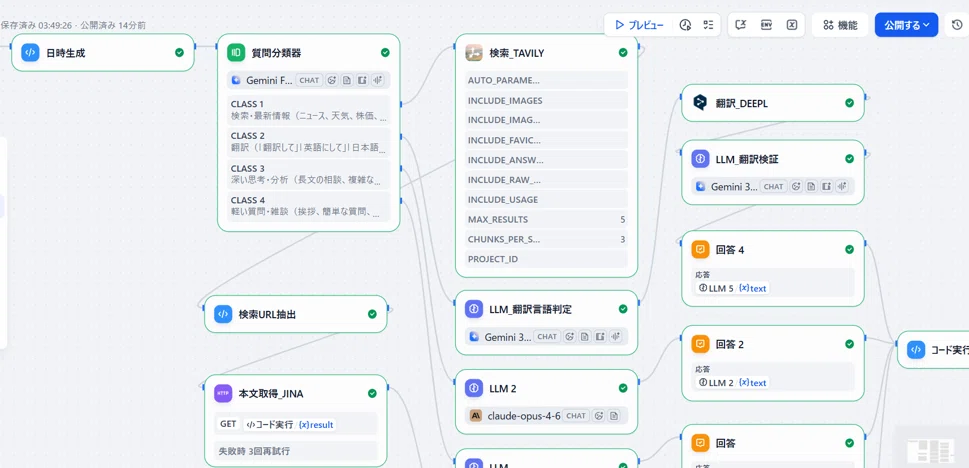Click the Anthropic logo beside claude-opus-4-6

point(475,416)
